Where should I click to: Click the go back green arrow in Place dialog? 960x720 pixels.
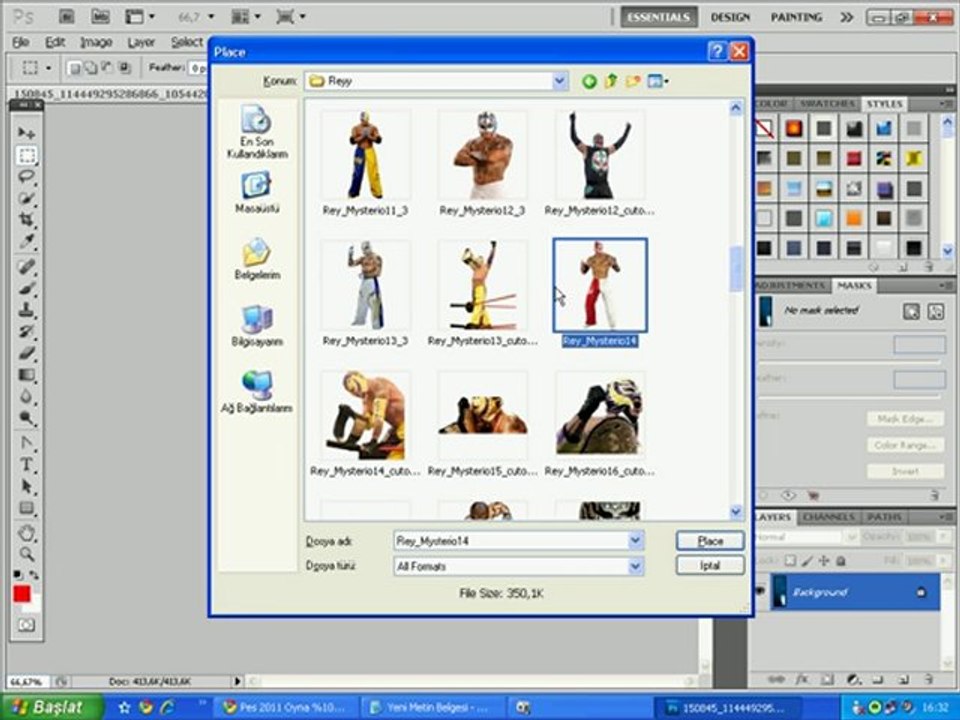(589, 81)
